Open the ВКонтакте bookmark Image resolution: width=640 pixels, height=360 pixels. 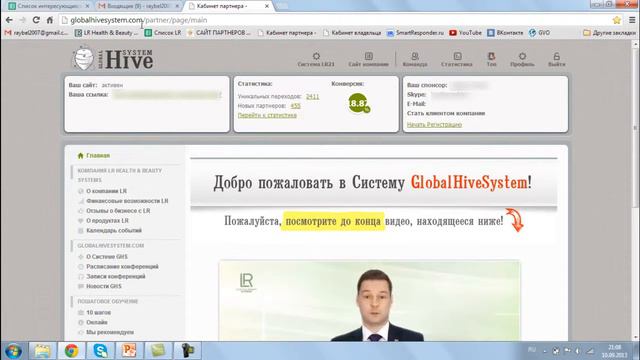point(505,33)
